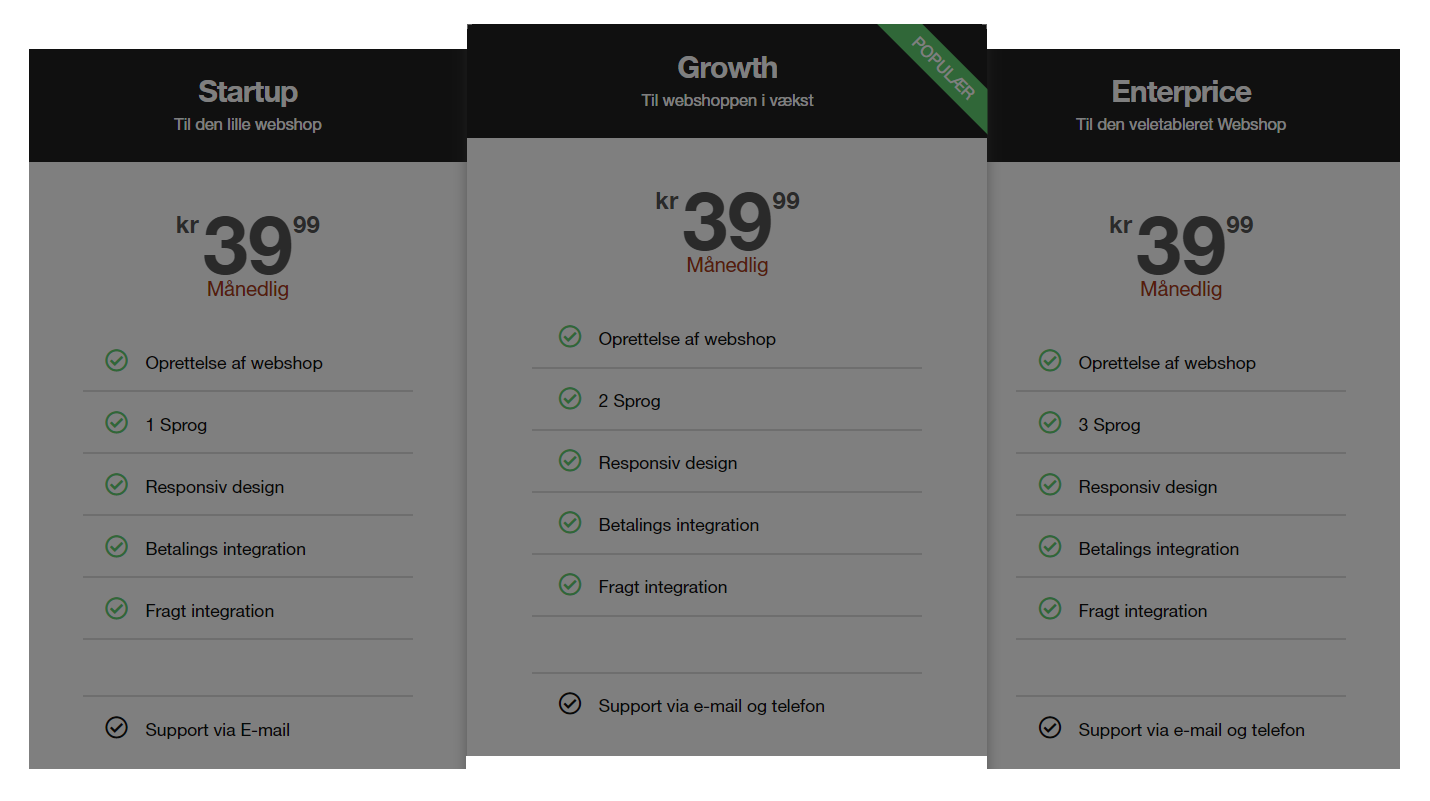Click Månedlig under the Growth price

coord(727,266)
